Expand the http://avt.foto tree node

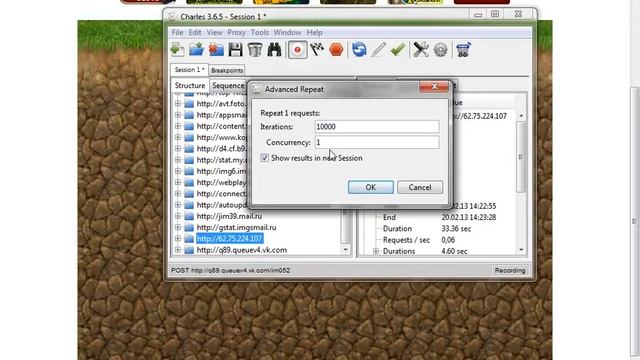tap(178, 104)
